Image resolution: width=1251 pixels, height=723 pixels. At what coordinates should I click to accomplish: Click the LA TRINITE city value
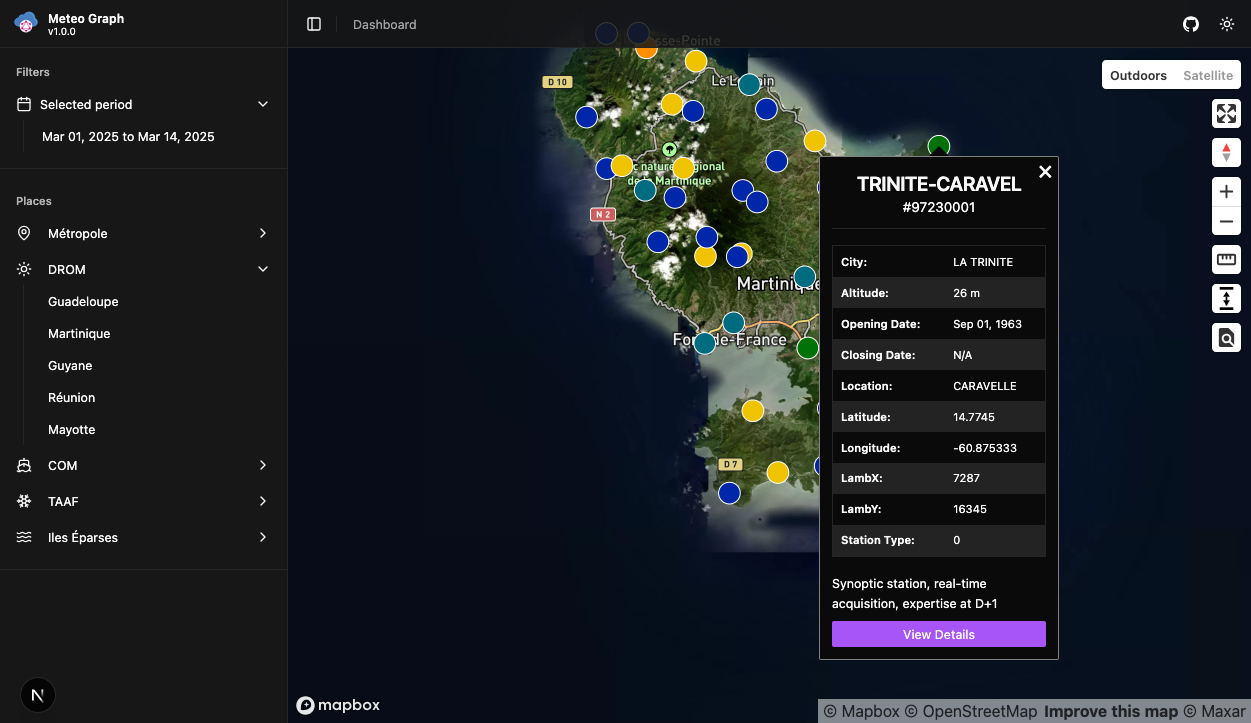[x=983, y=262]
